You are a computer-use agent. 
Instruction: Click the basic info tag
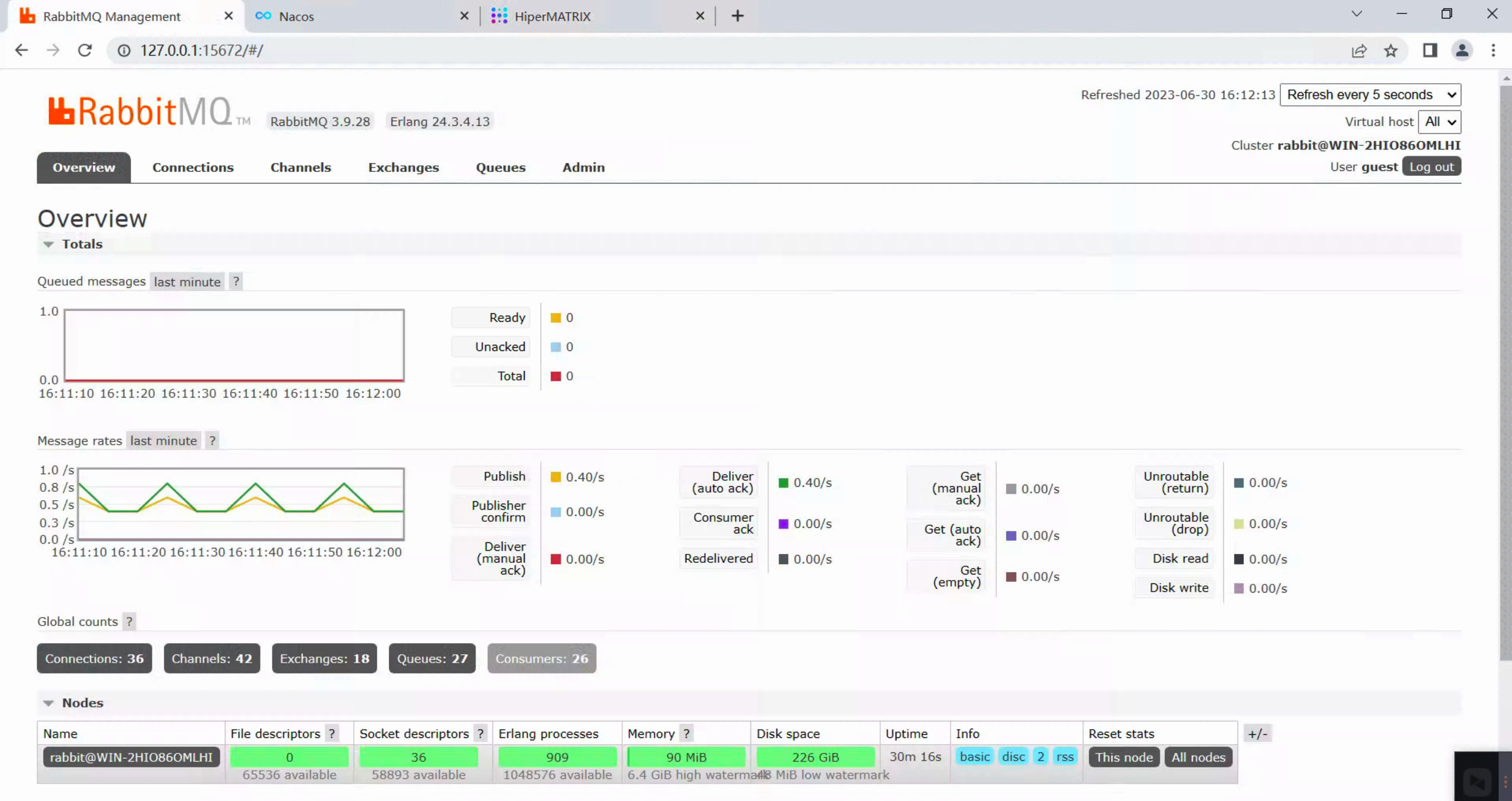[974, 756]
